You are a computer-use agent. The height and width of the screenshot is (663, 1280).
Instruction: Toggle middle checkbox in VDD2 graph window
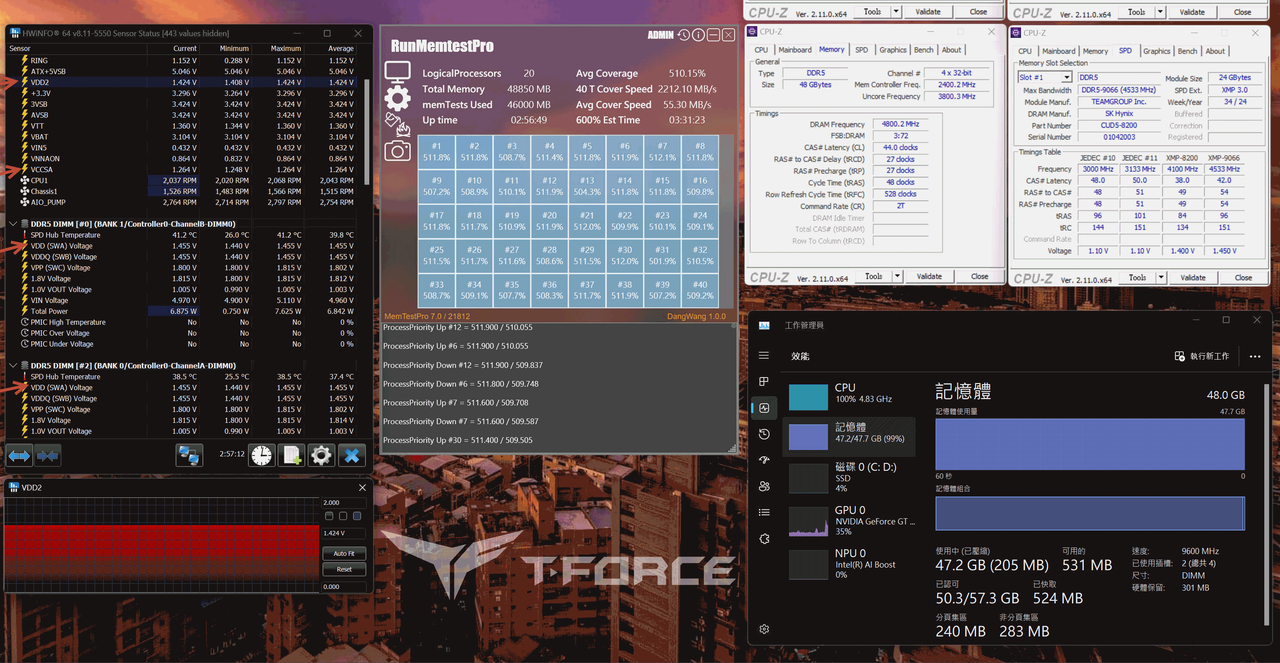[x=343, y=516]
